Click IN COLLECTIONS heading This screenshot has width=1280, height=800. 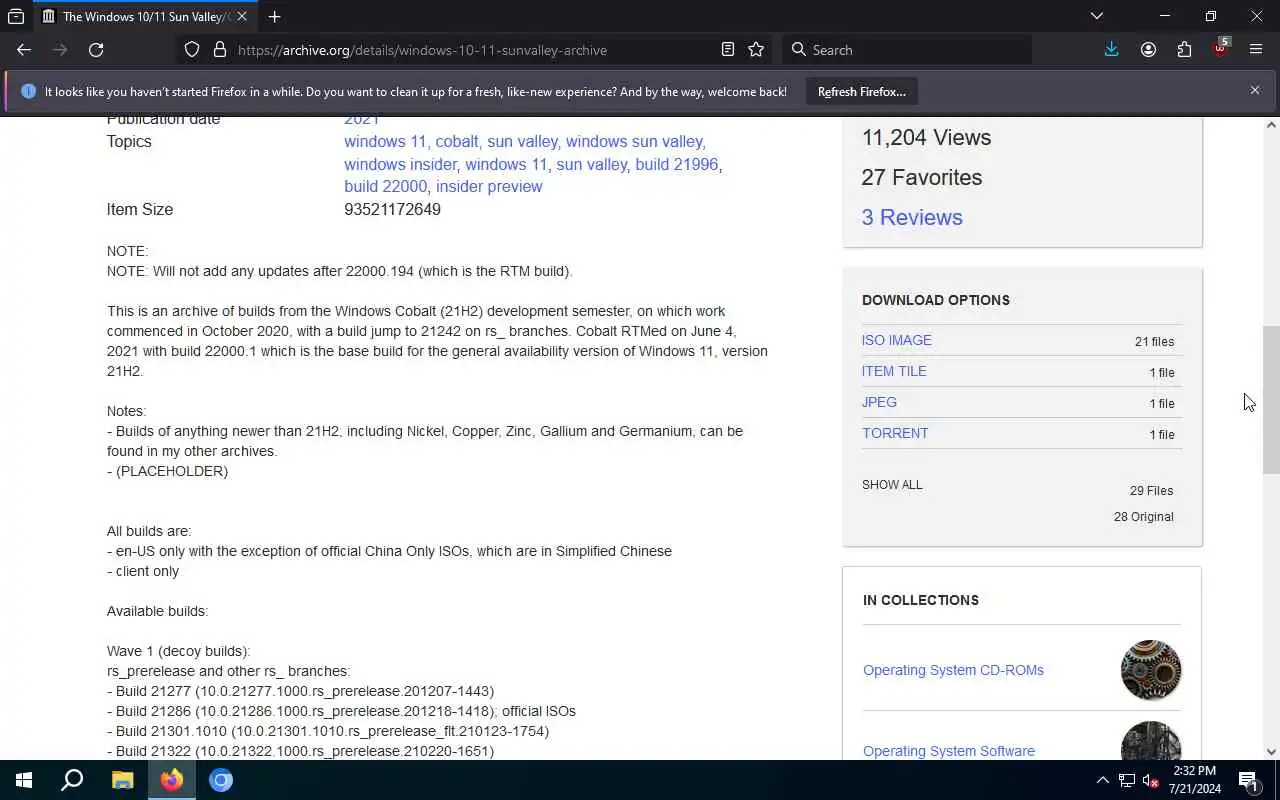tap(921, 600)
